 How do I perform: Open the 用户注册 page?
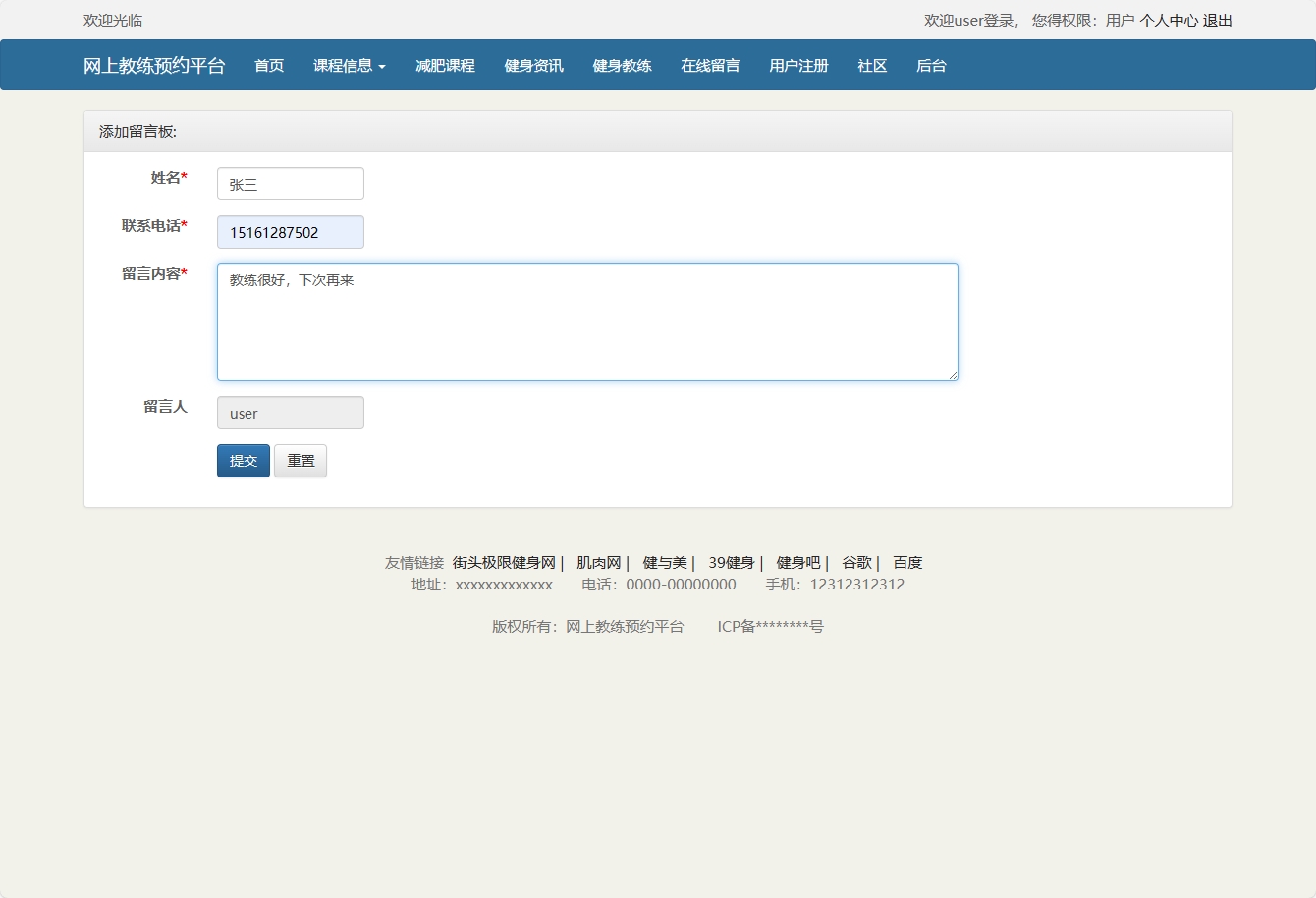(x=798, y=65)
